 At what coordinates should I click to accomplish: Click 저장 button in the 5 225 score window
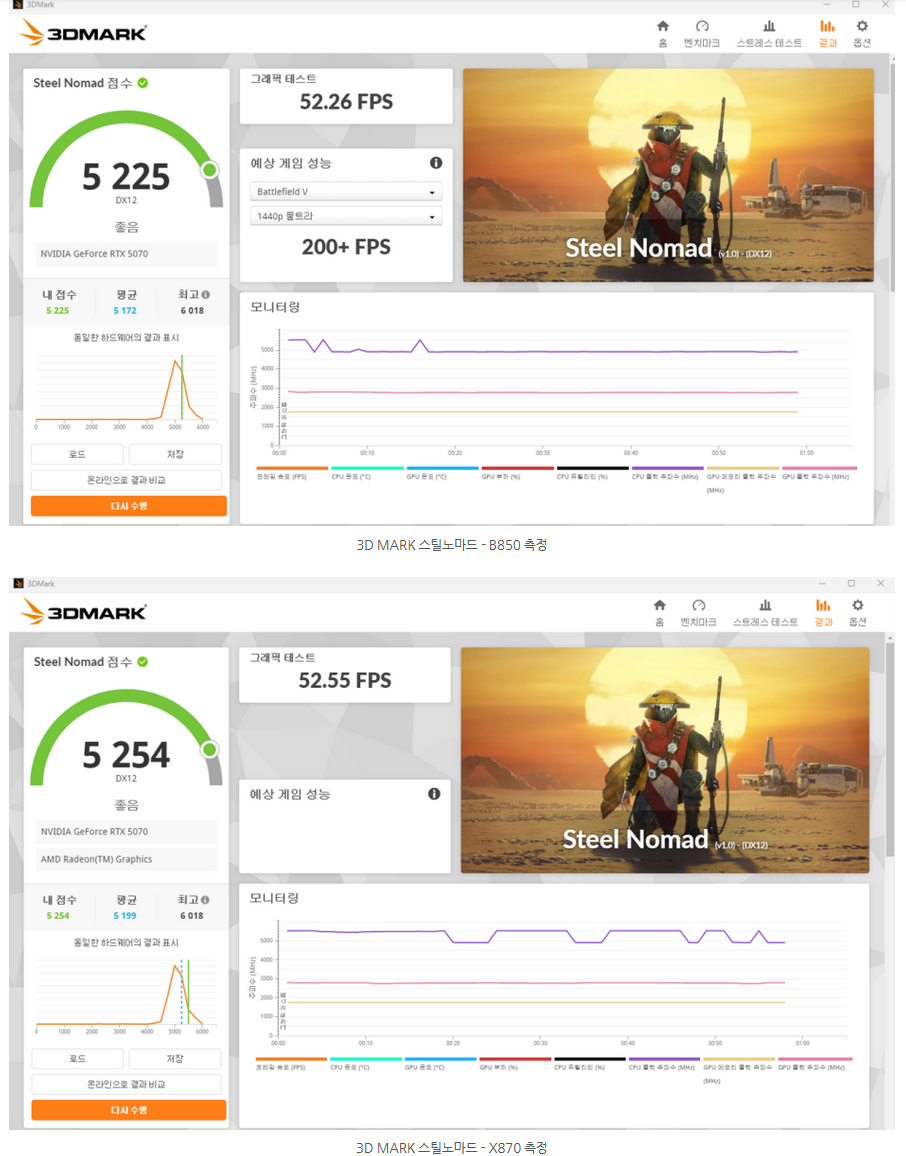click(x=175, y=454)
